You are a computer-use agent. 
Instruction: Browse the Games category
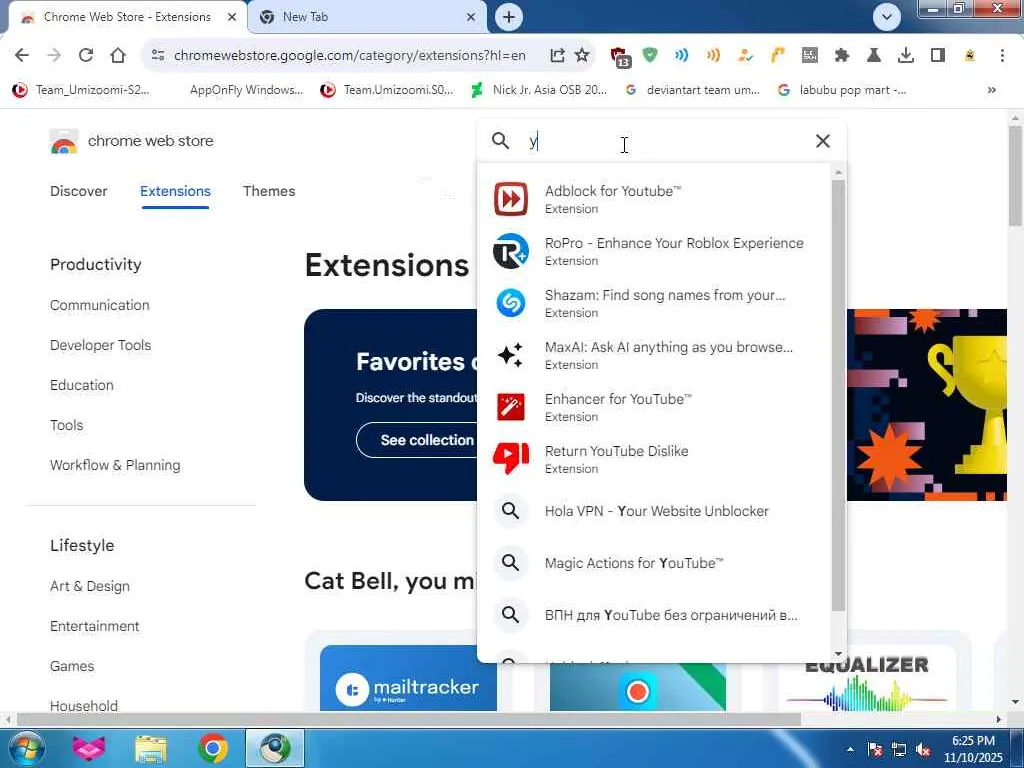coord(72,666)
